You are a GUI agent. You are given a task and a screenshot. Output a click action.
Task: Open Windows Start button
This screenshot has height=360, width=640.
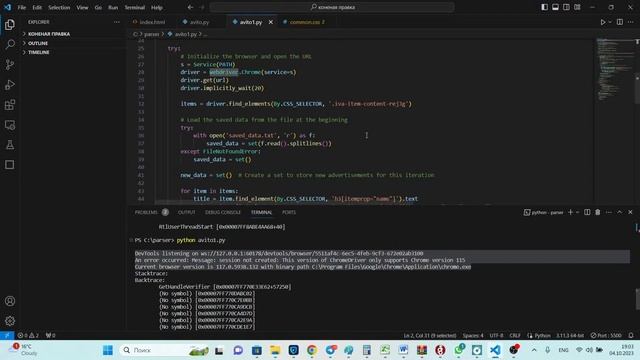pyautogui.click(x=108, y=350)
